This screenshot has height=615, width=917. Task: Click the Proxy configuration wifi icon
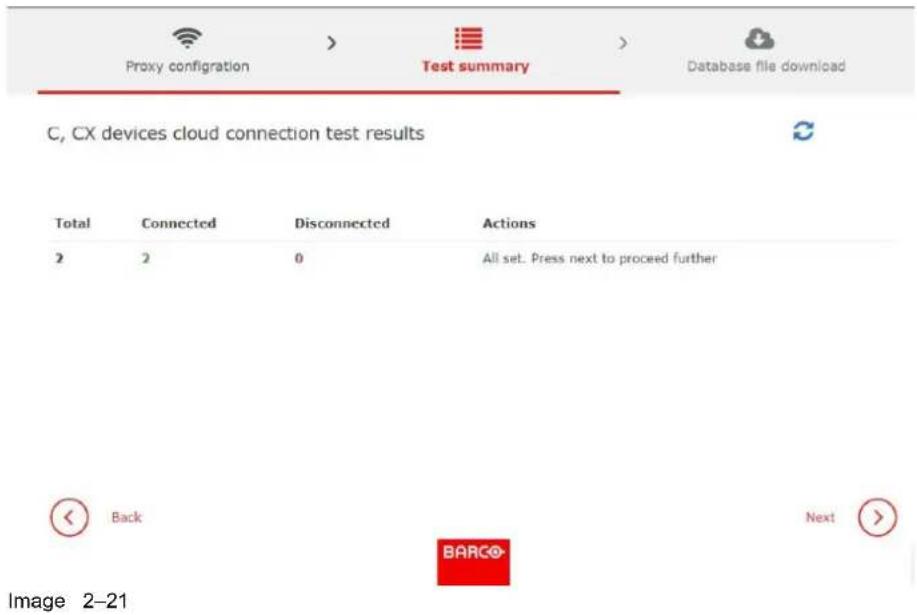[187, 39]
